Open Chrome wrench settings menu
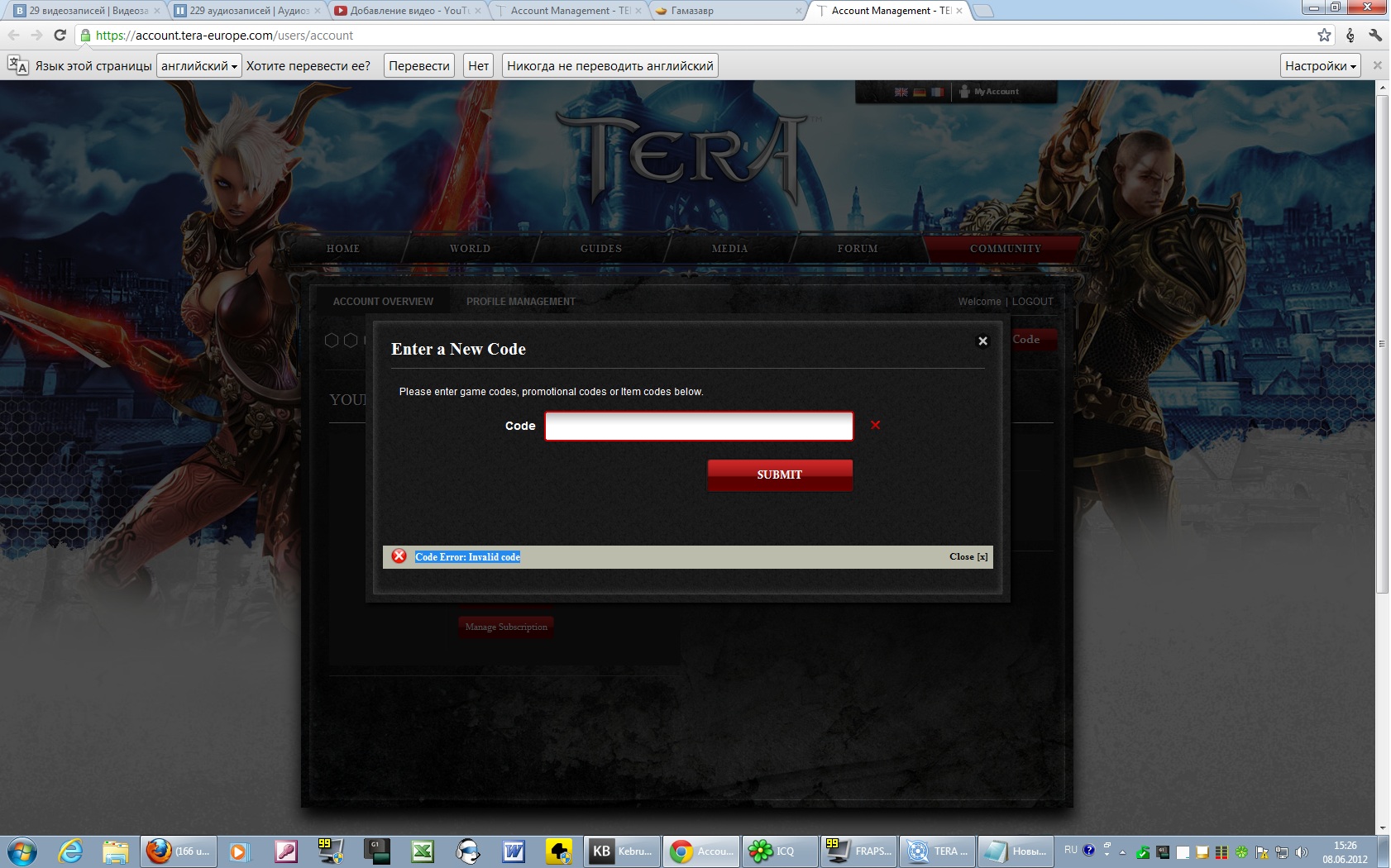 pyautogui.click(x=1375, y=35)
